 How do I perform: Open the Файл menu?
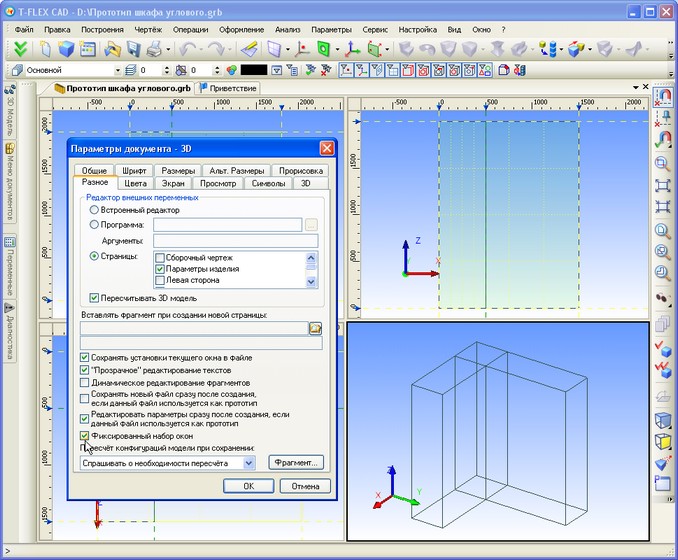click(x=24, y=30)
